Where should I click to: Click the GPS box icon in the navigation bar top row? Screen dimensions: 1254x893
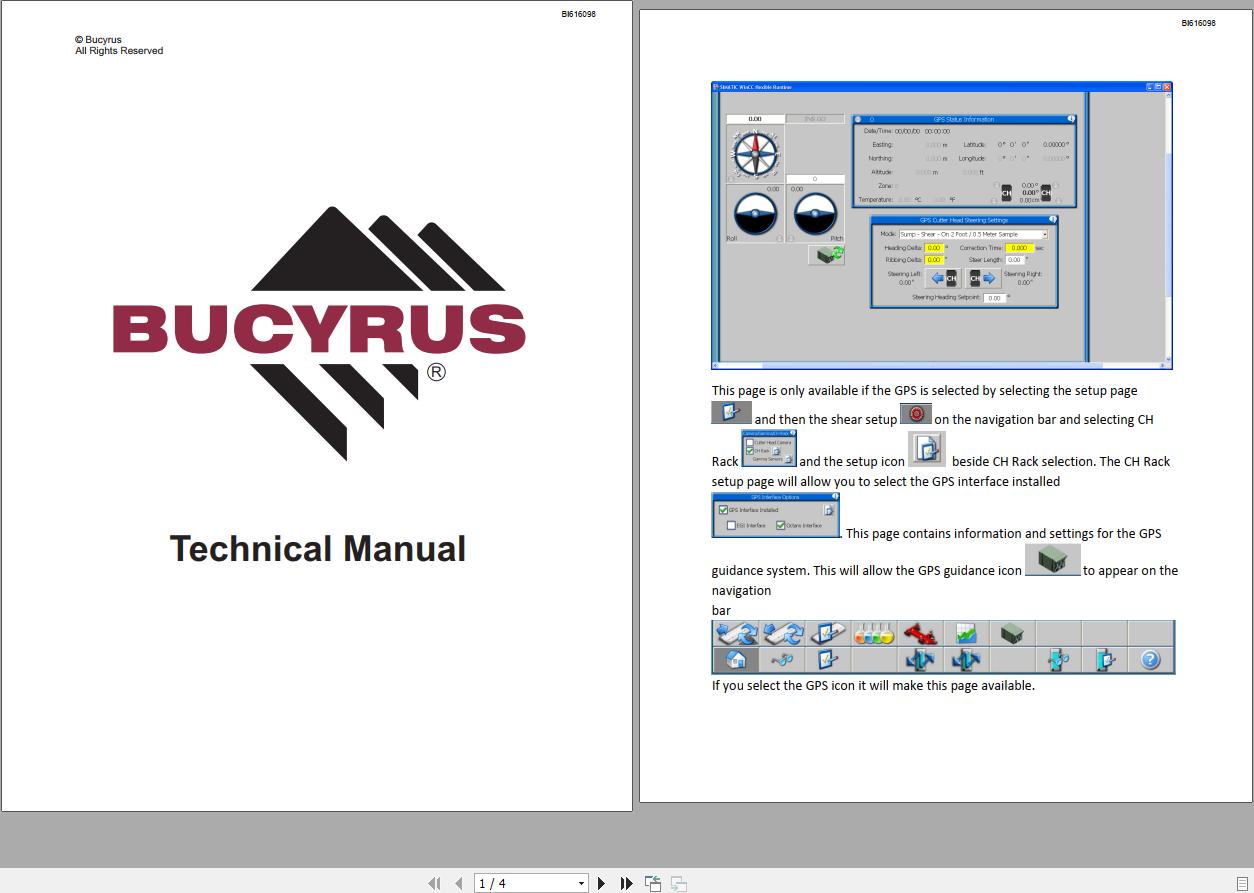[1011, 634]
